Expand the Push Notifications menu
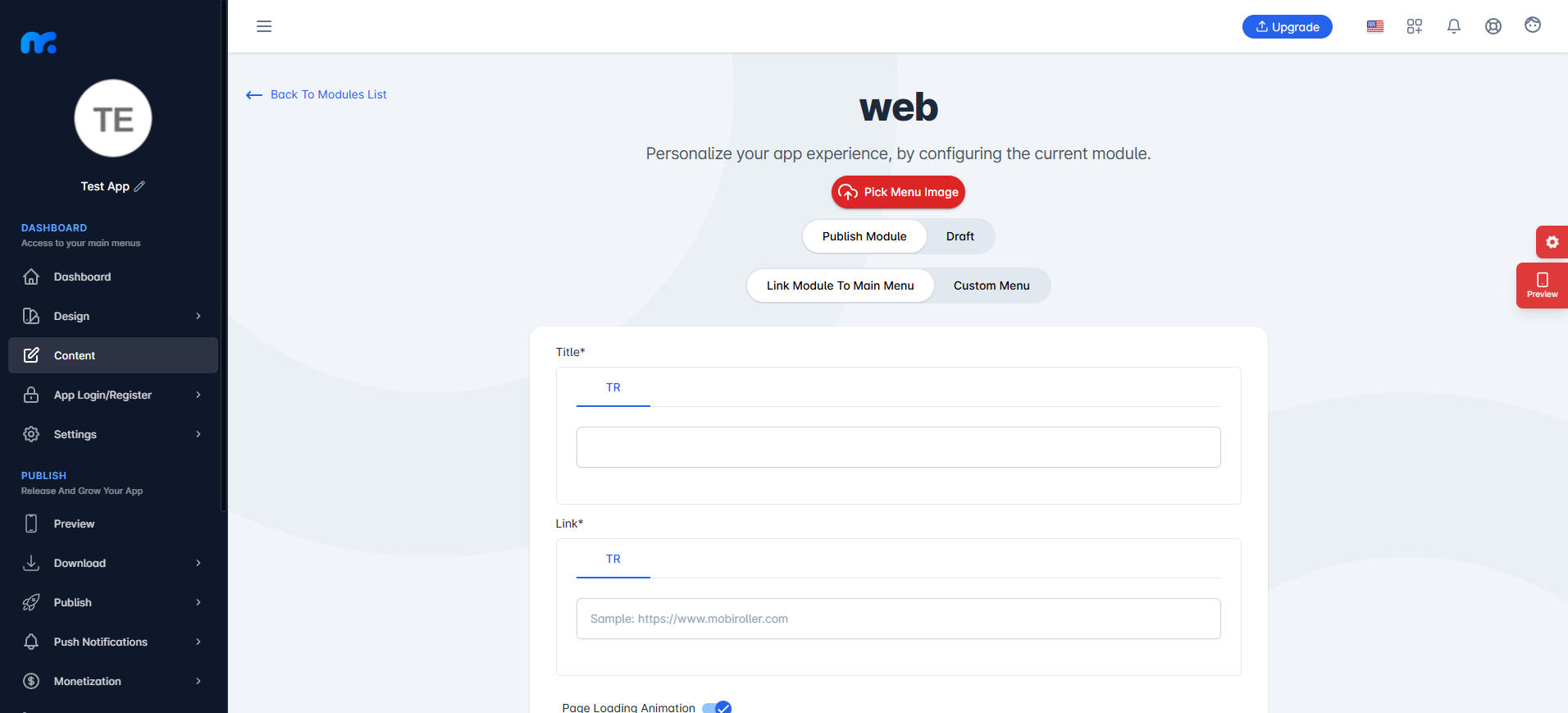1568x713 pixels. pyautogui.click(x=113, y=642)
